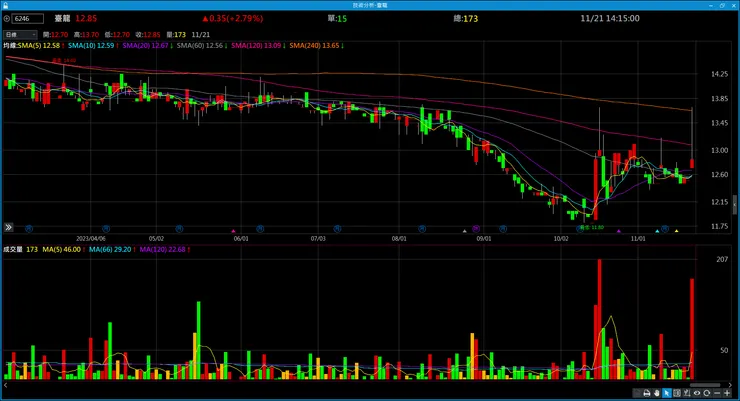Click the cyan triangle marker after 11/01

click(657, 231)
